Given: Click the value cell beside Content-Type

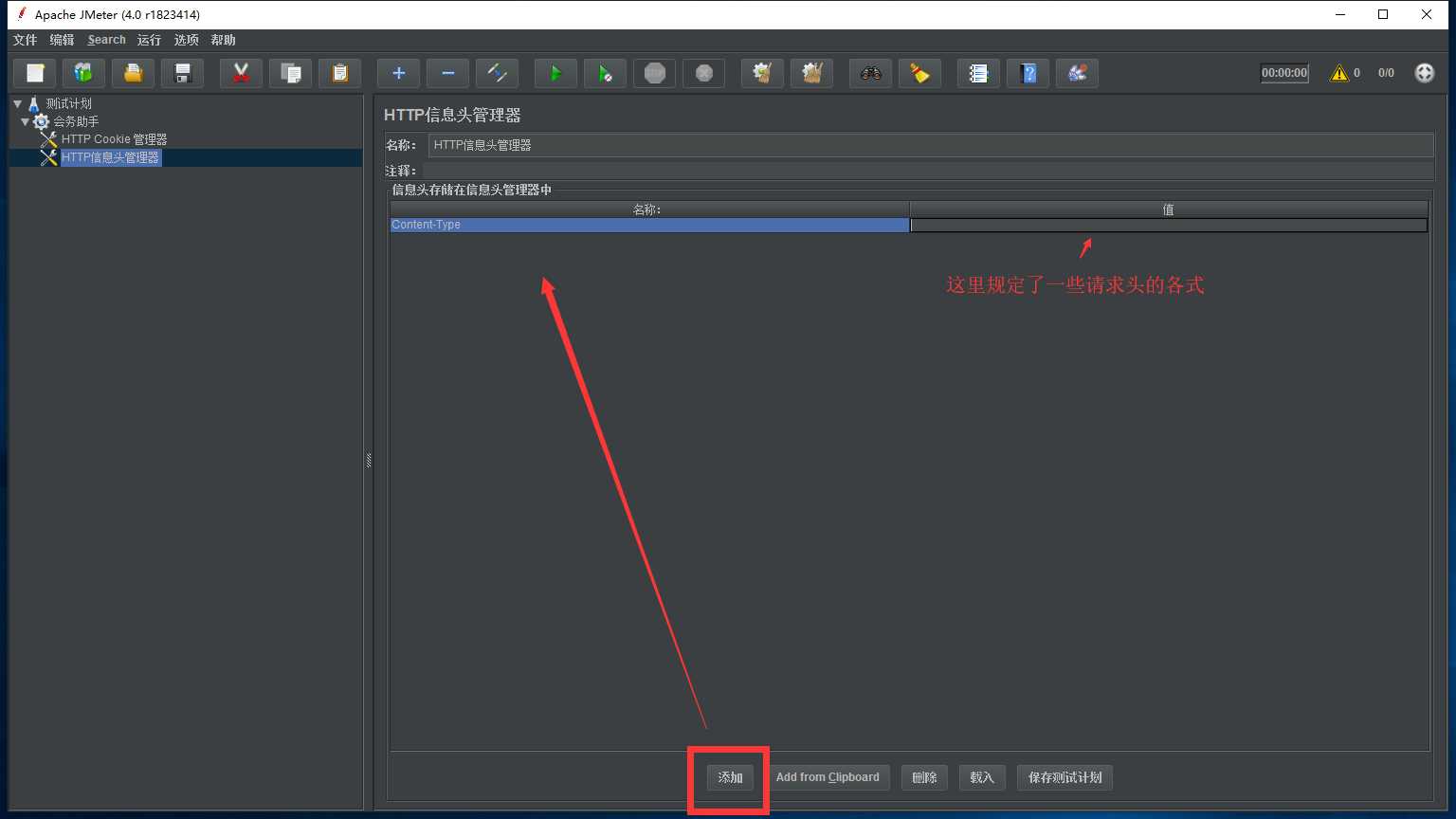Looking at the screenshot, I should [x=1169, y=225].
